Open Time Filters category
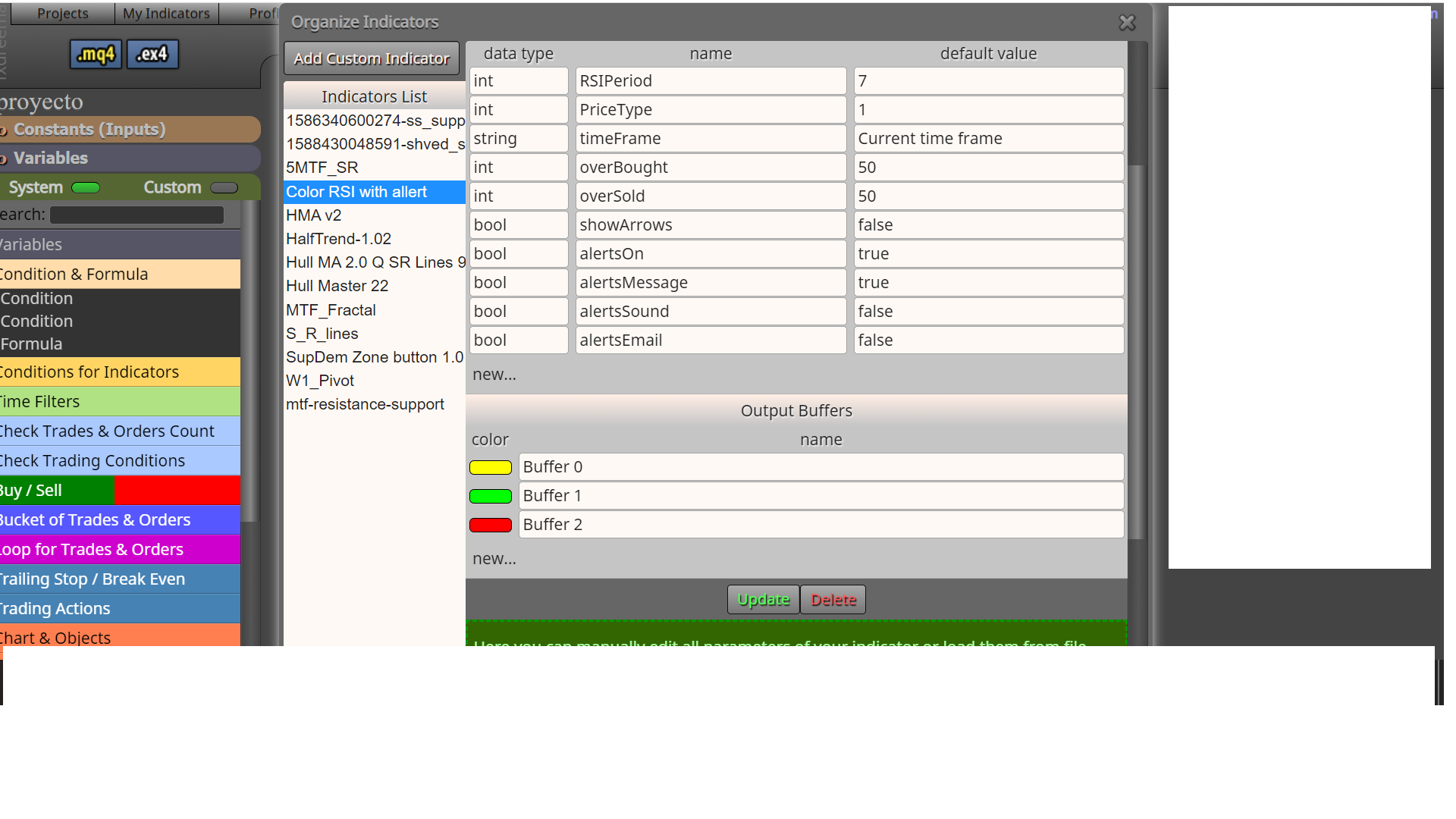Image resolution: width=1456 pixels, height=819 pixels. click(x=120, y=402)
